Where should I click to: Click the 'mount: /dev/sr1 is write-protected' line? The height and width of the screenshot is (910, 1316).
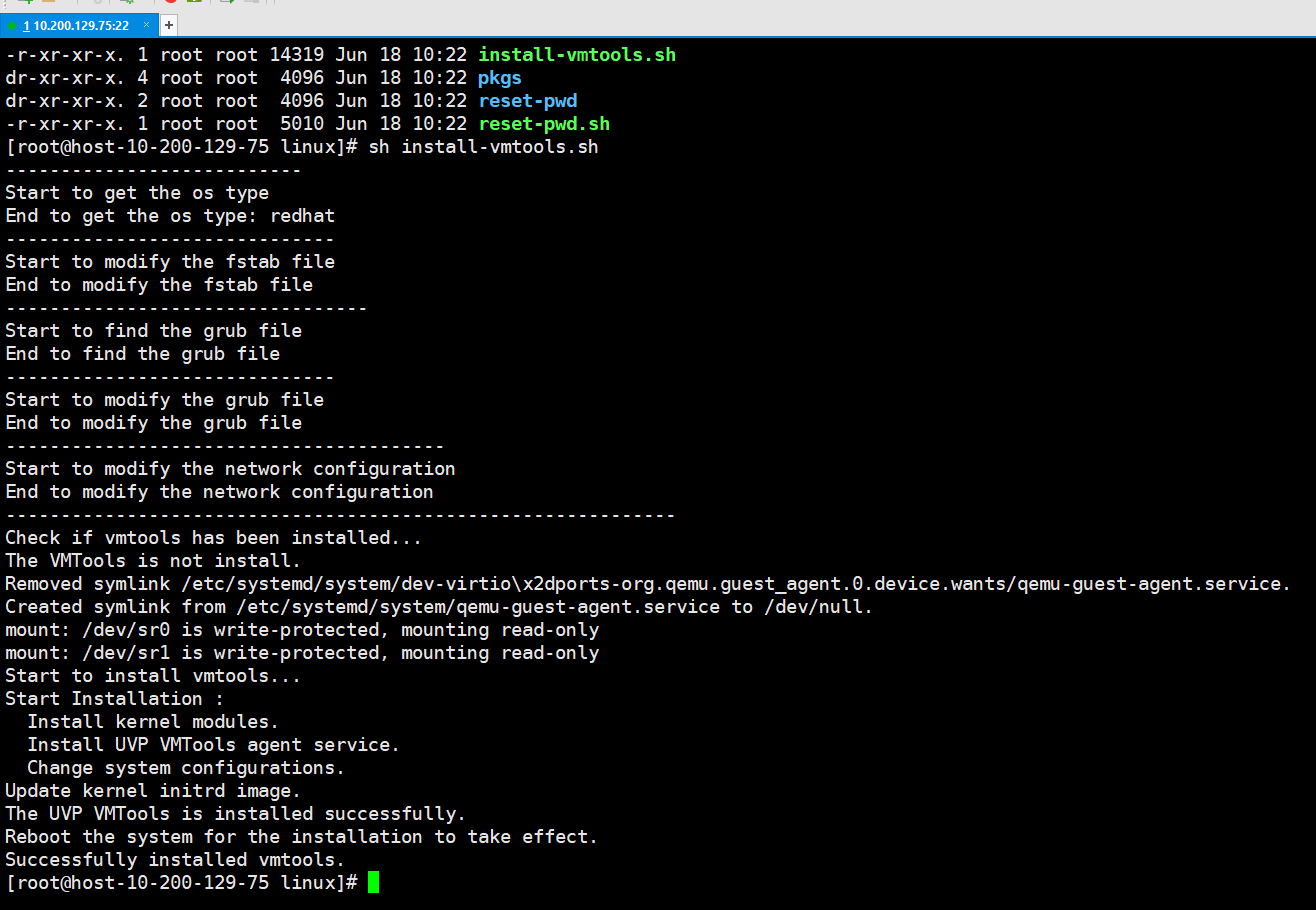[302, 653]
